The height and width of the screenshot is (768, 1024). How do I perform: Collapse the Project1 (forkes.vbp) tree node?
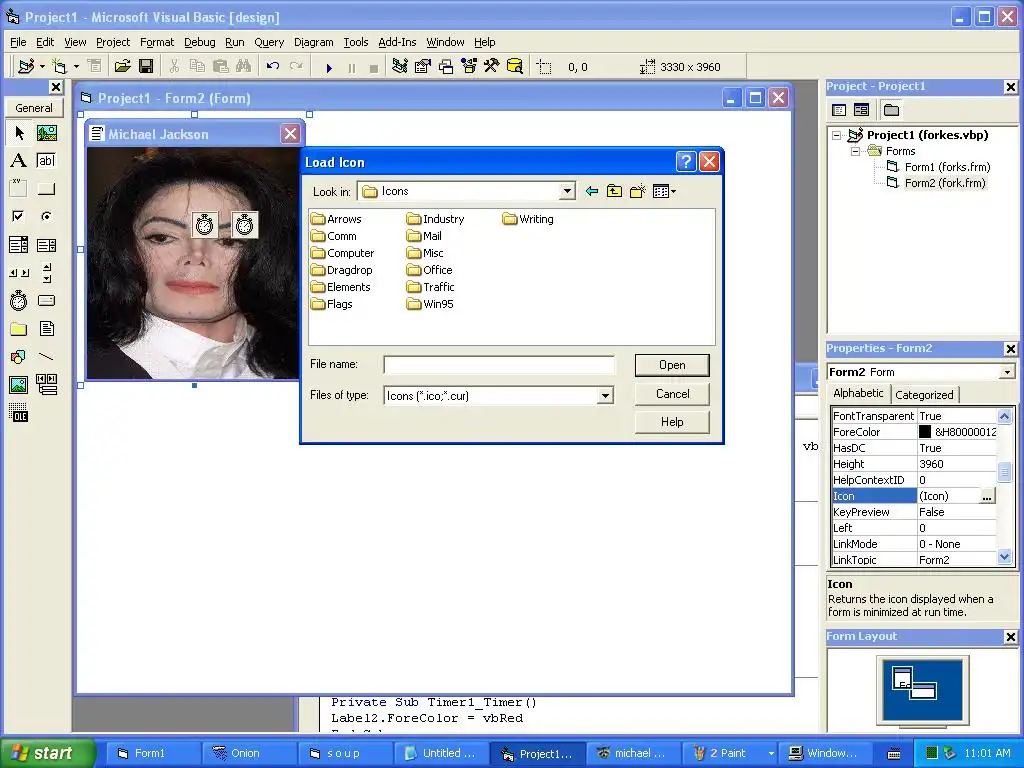coord(837,135)
